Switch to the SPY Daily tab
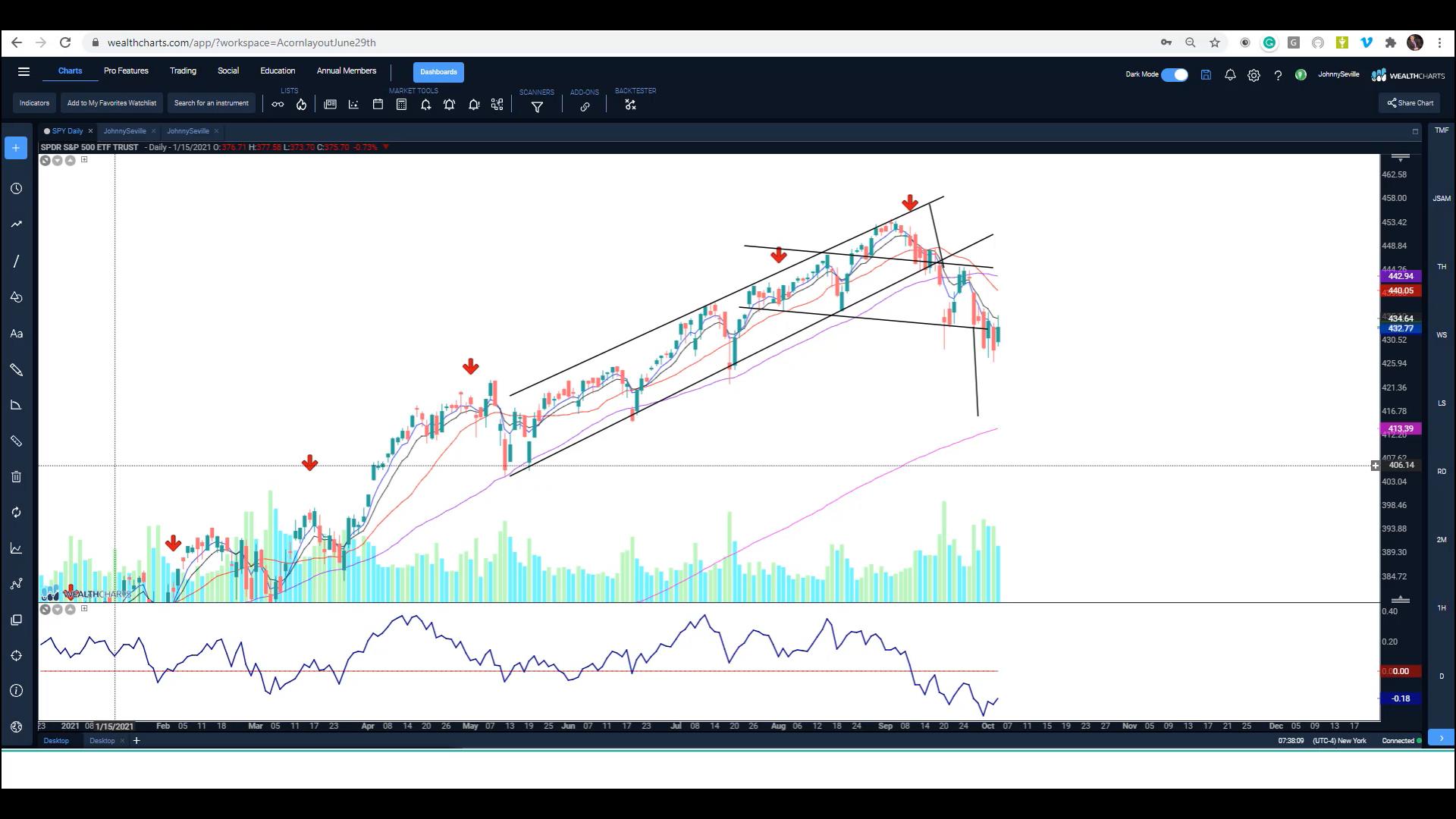The width and height of the screenshot is (1456, 819). [67, 131]
